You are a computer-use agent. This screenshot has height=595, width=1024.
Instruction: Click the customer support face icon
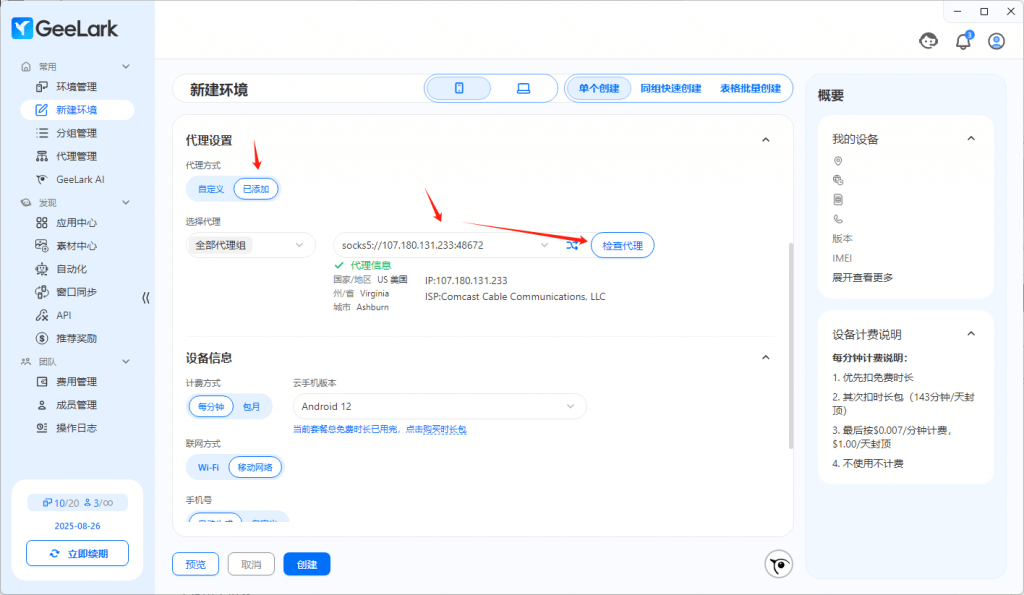coord(929,41)
